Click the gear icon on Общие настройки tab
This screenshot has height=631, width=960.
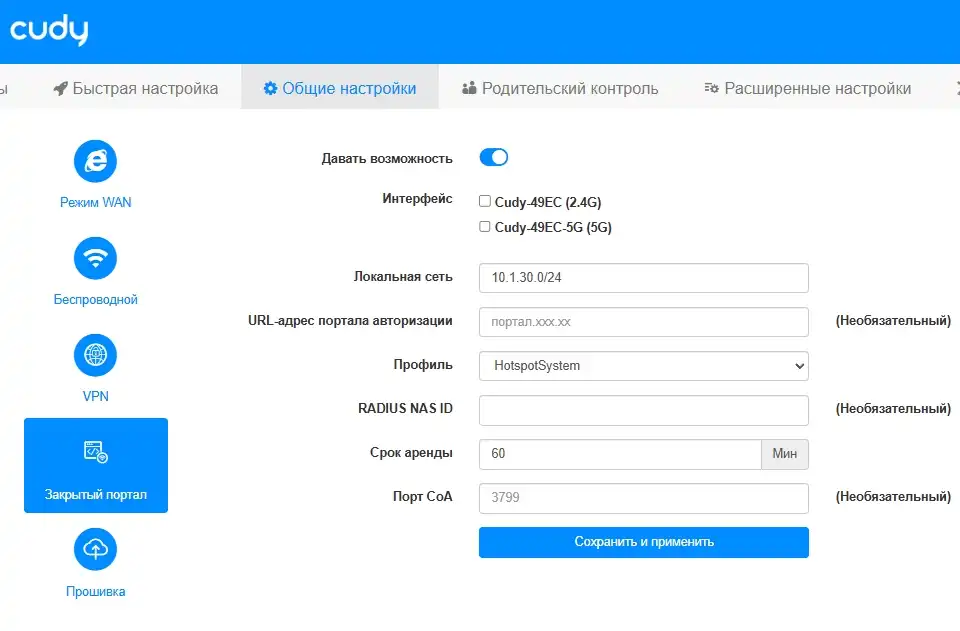pyautogui.click(x=270, y=88)
